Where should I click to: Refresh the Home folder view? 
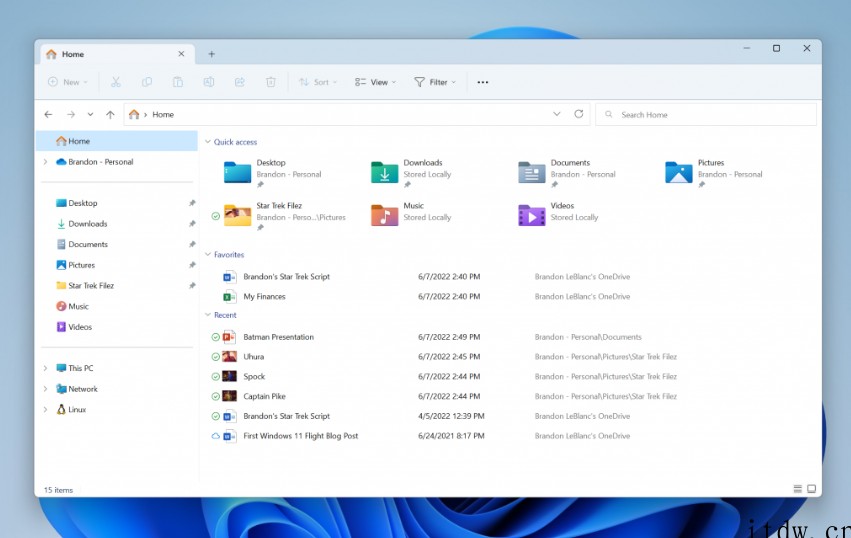tap(579, 114)
